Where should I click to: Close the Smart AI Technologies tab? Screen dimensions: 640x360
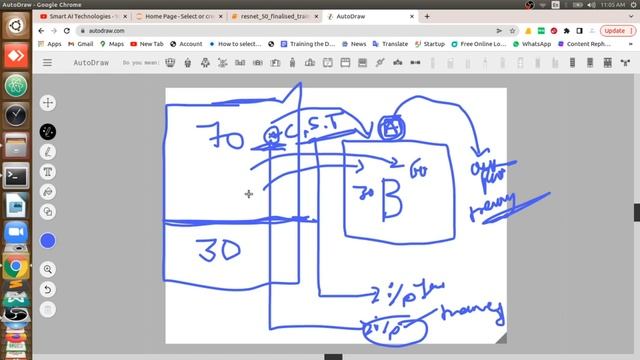click(x=125, y=16)
